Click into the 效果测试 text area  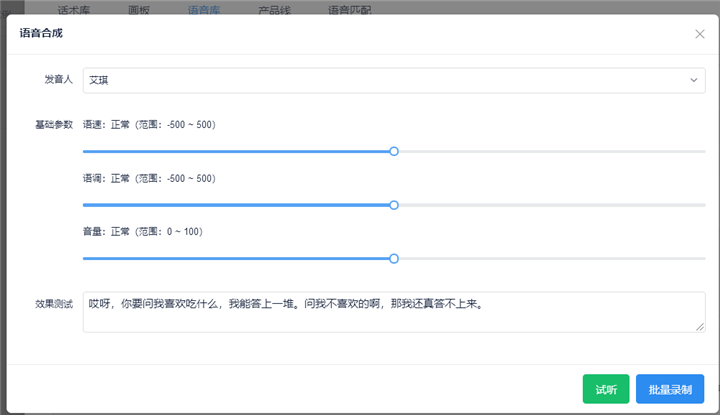(x=390, y=311)
